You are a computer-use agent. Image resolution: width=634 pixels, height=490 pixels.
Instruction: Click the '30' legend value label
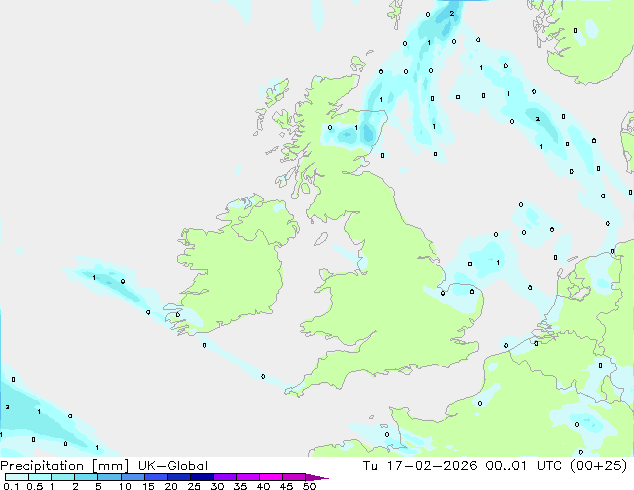[217, 486]
